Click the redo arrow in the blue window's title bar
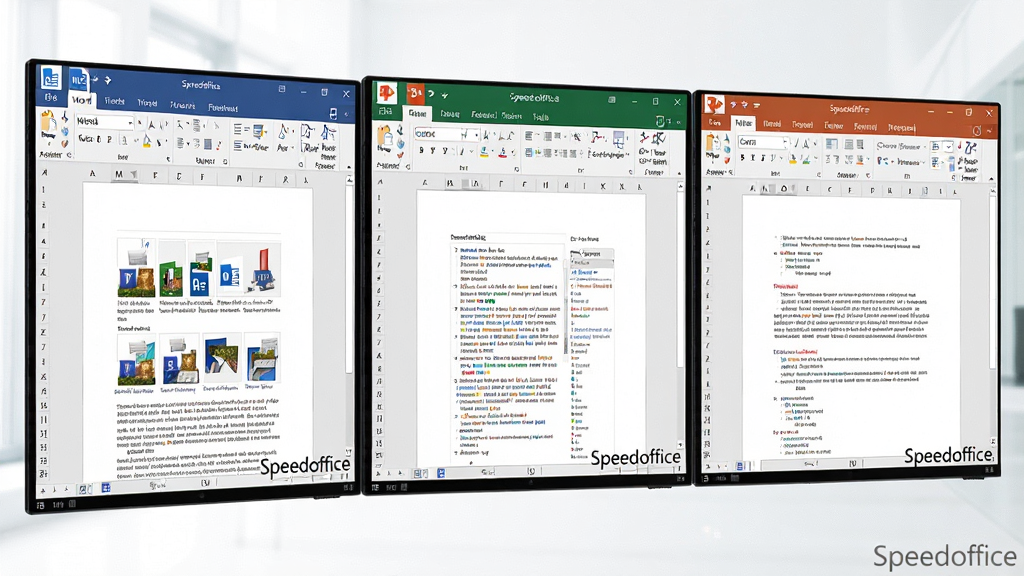 [108, 80]
